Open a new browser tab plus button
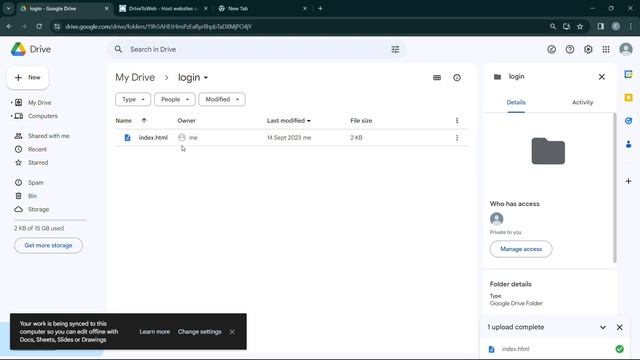This screenshot has width=640, height=360. point(320,8)
